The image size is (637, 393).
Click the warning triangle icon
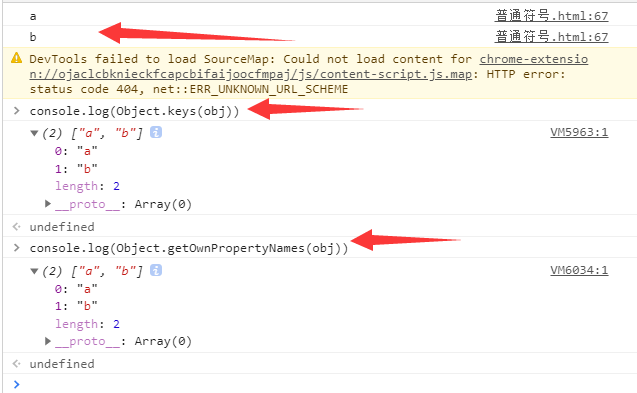coord(16,58)
